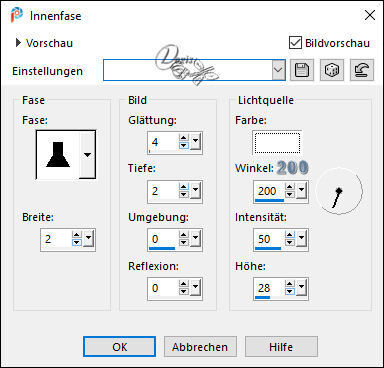384x368 pixels.
Task: Increase Intensität value with up arrow
Action: click(290, 235)
